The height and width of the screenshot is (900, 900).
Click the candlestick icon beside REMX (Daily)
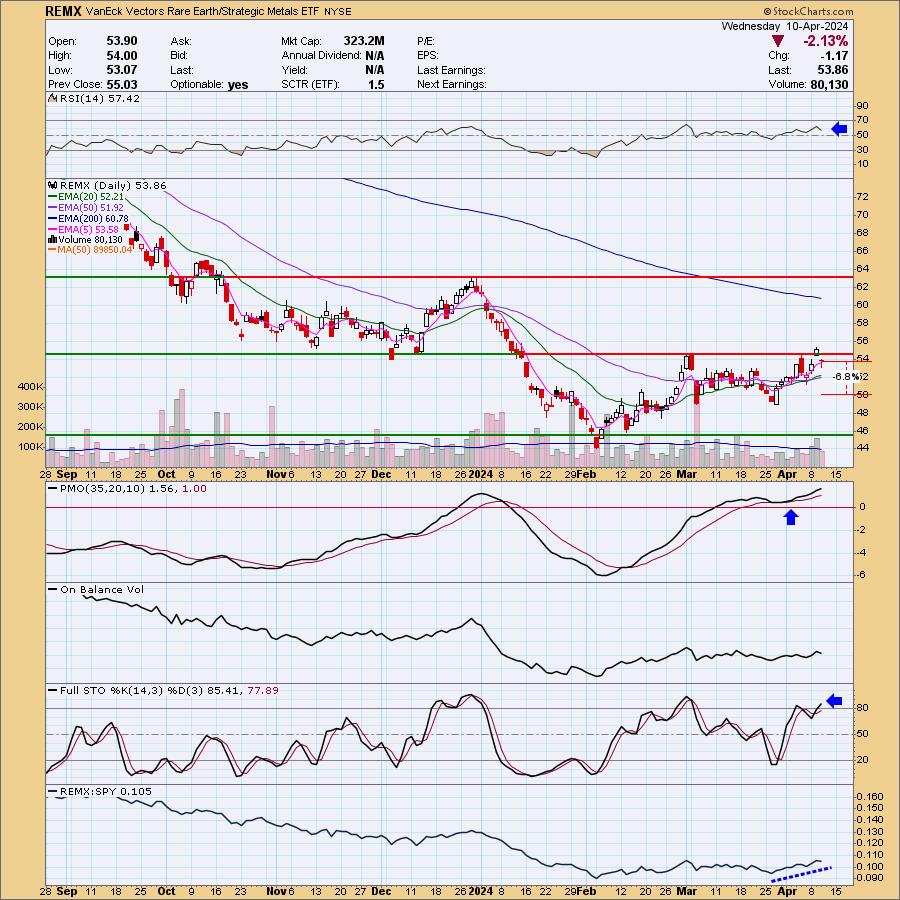(52, 185)
